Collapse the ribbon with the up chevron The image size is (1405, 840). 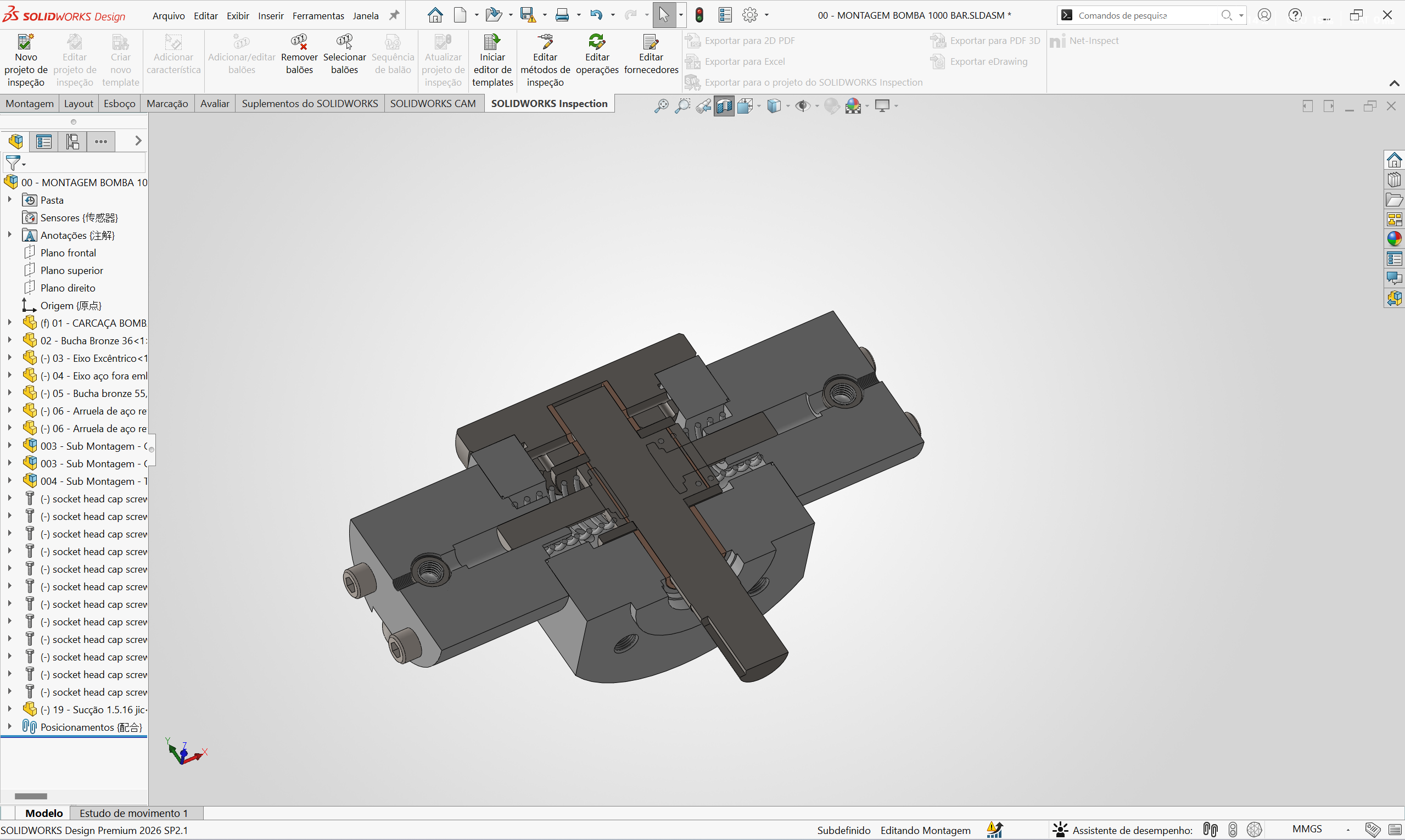(1394, 83)
